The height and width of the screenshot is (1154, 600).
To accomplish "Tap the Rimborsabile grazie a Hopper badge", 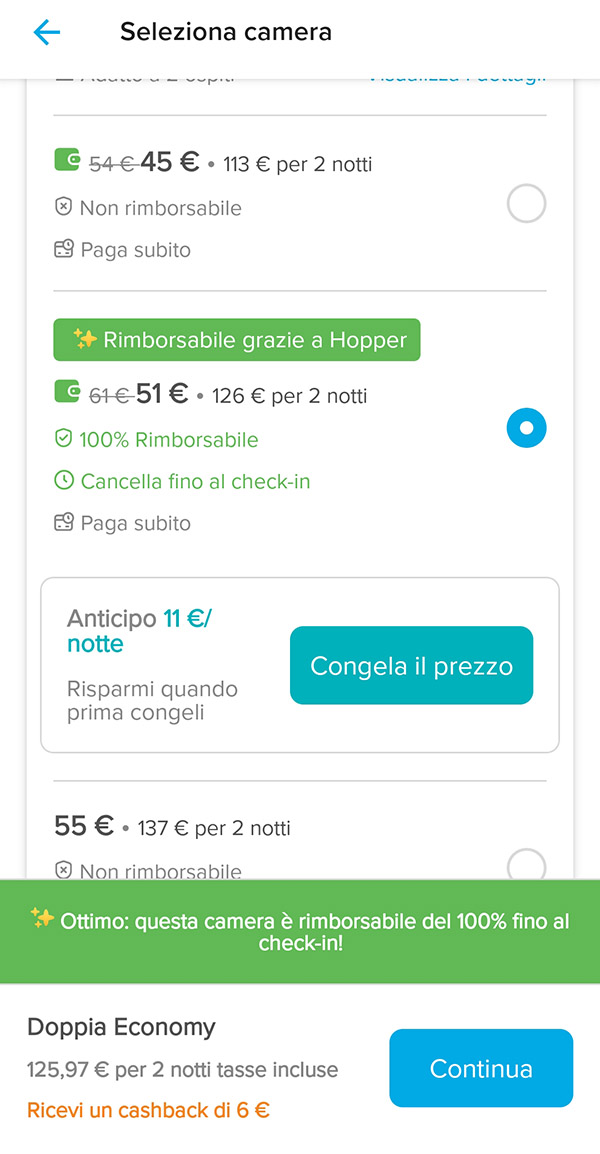I will [x=237, y=340].
